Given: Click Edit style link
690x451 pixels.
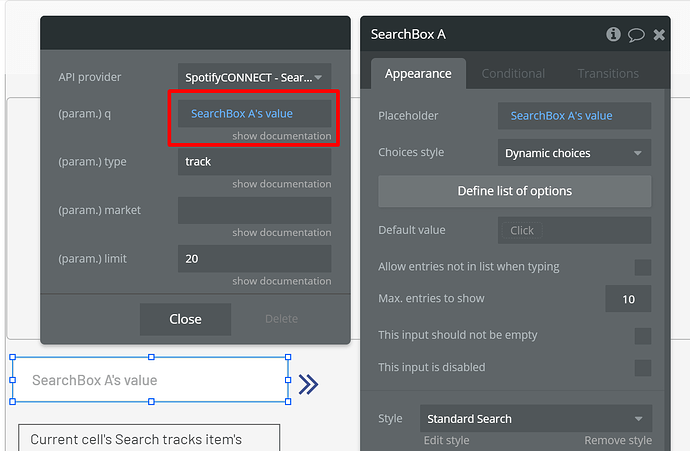Looking at the screenshot, I should coord(446,440).
